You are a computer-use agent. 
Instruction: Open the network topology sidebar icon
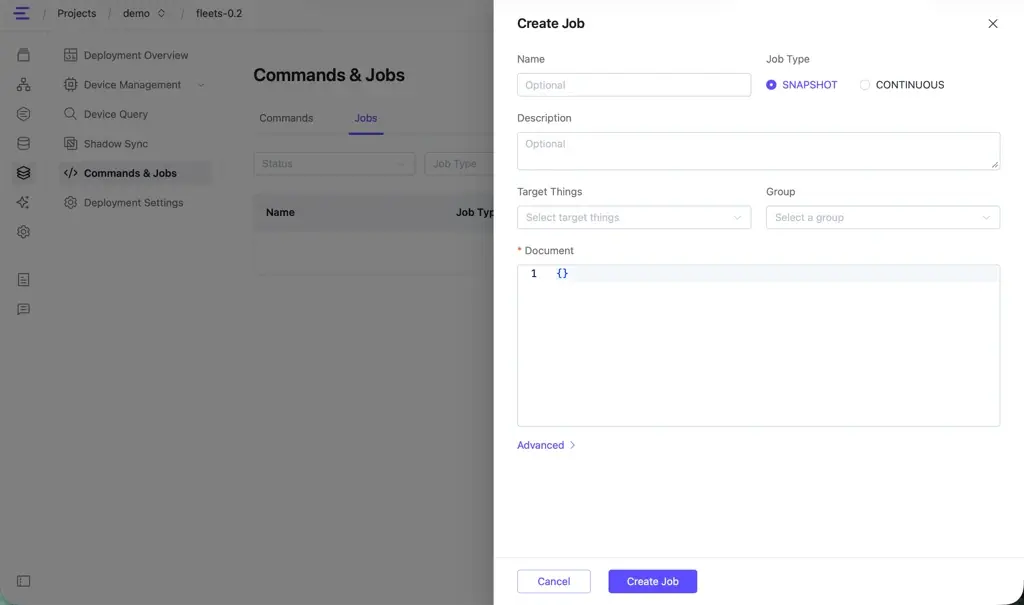point(24,84)
